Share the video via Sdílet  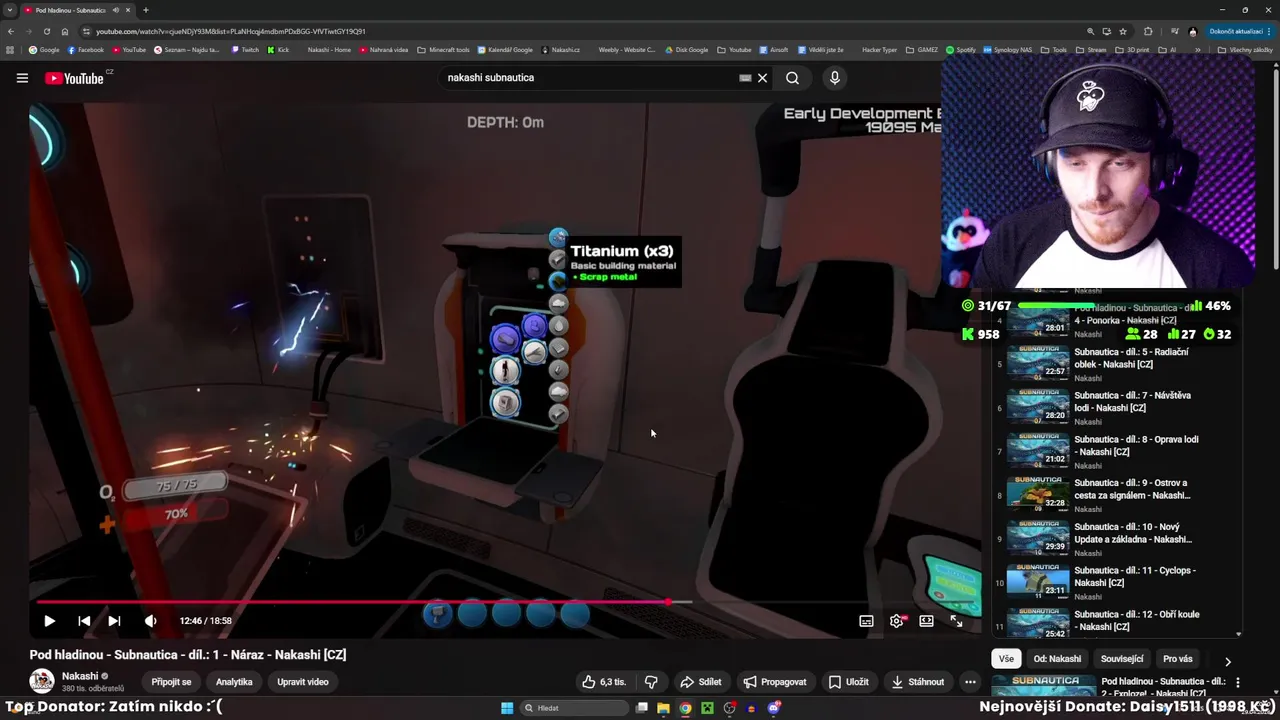(x=701, y=682)
